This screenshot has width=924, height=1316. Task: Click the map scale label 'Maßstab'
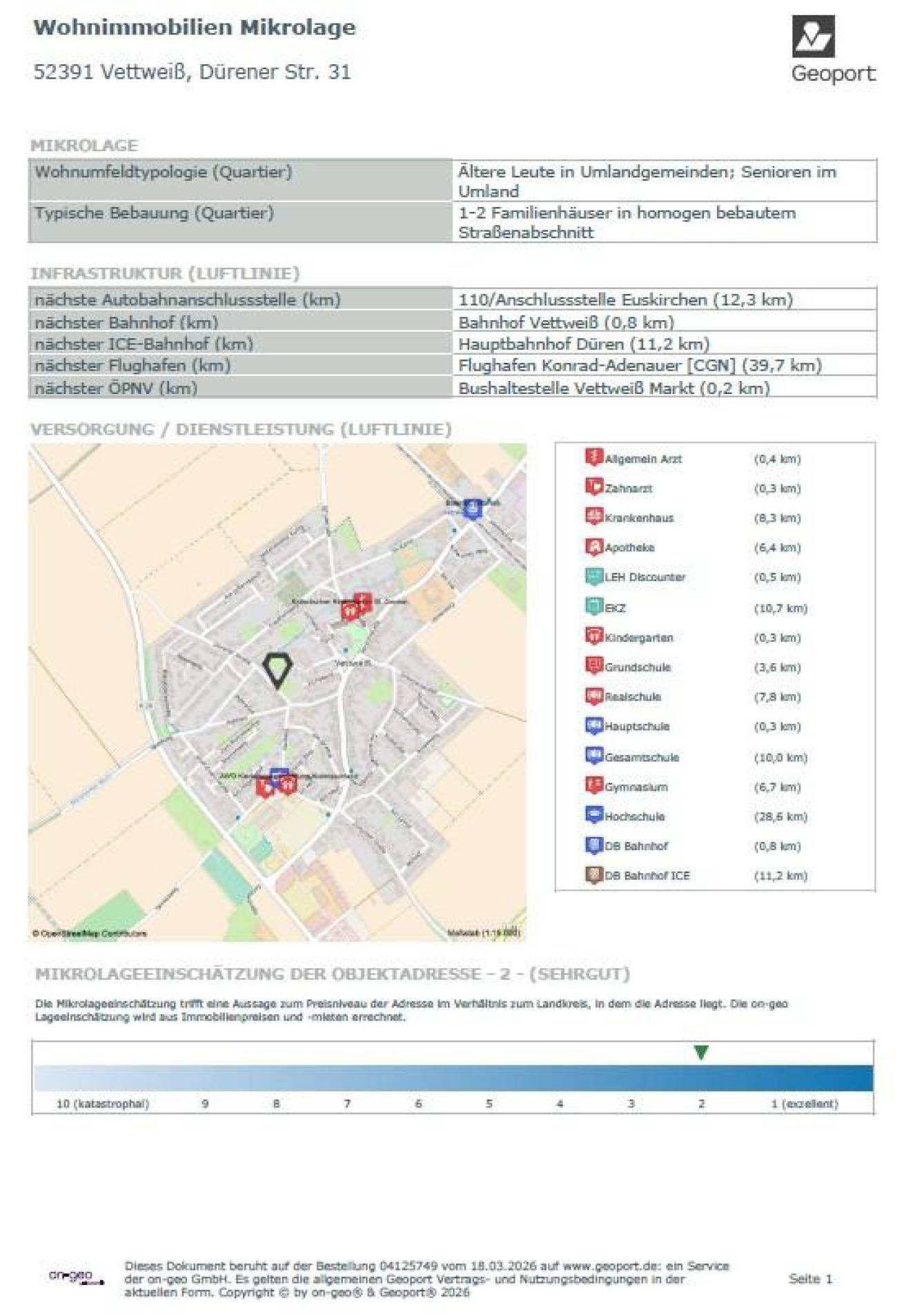[x=483, y=933]
